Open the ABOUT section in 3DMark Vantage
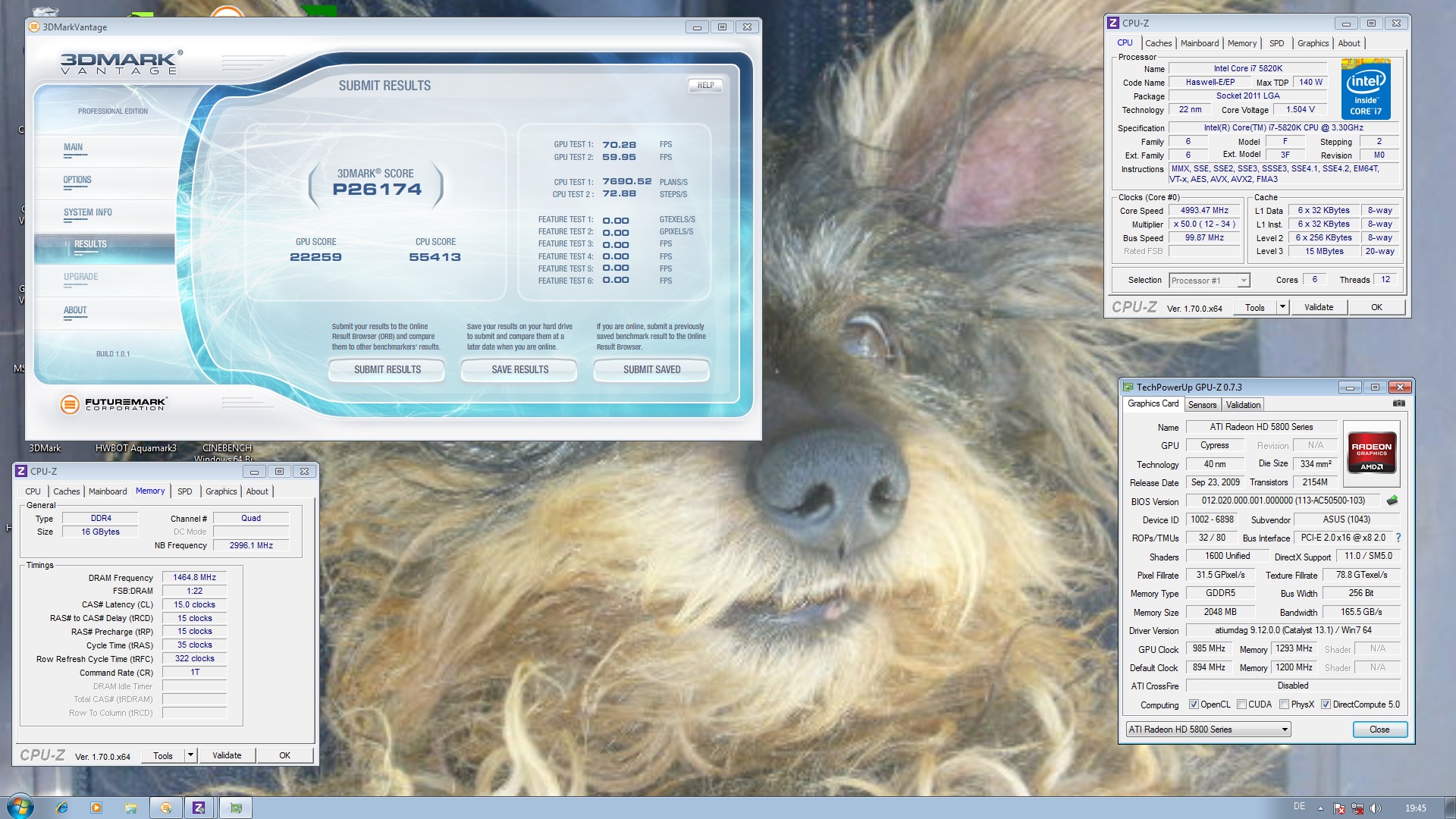Image resolution: width=1456 pixels, height=819 pixels. tap(75, 310)
